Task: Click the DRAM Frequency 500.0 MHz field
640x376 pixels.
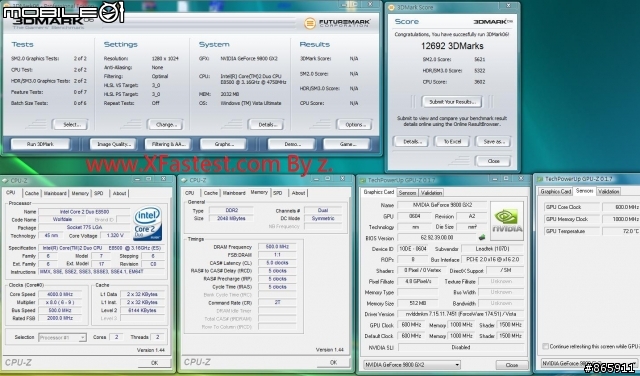Action: point(277,247)
